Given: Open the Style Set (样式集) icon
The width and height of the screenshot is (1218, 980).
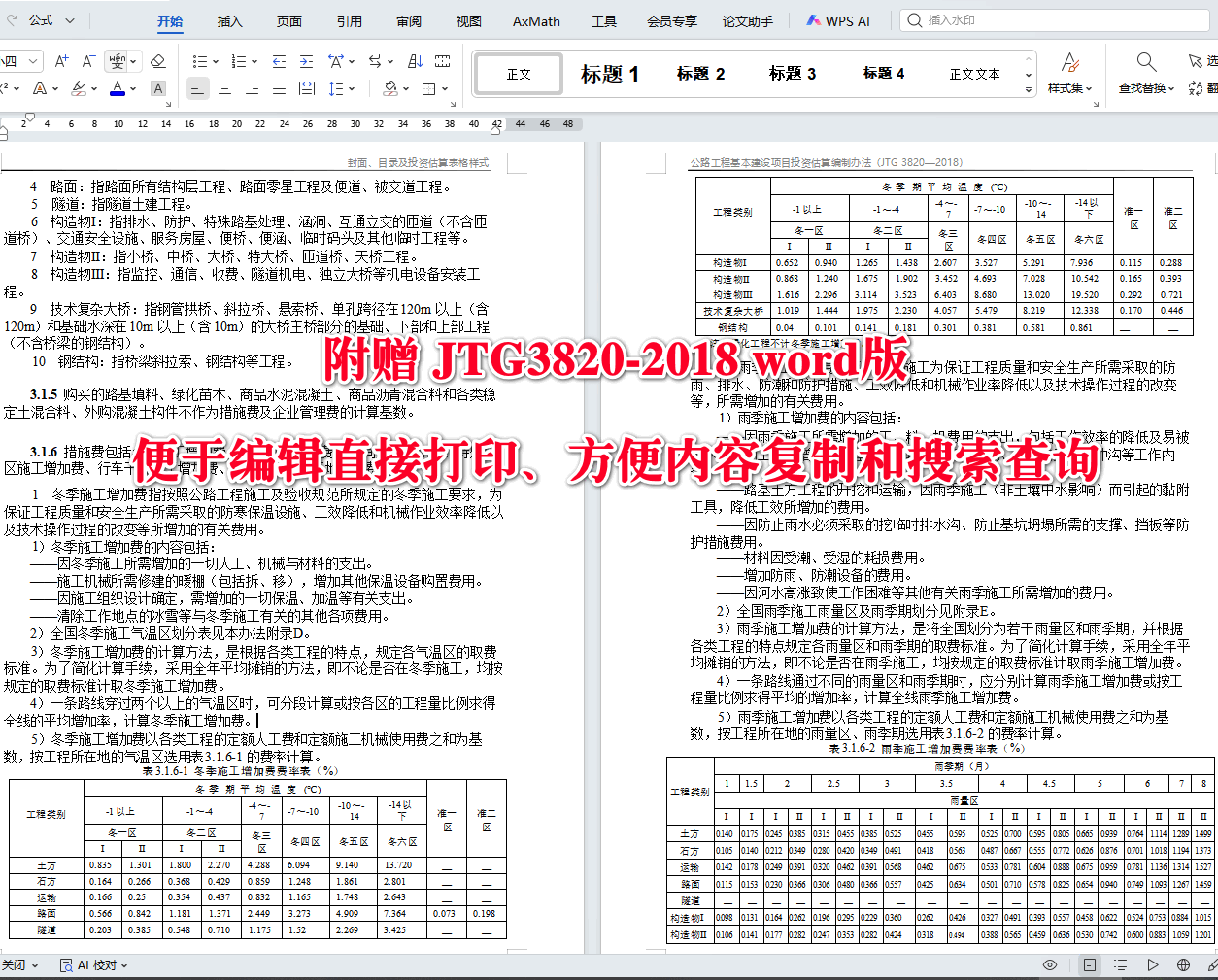Looking at the screenshot, I should tap(1069, 63).
